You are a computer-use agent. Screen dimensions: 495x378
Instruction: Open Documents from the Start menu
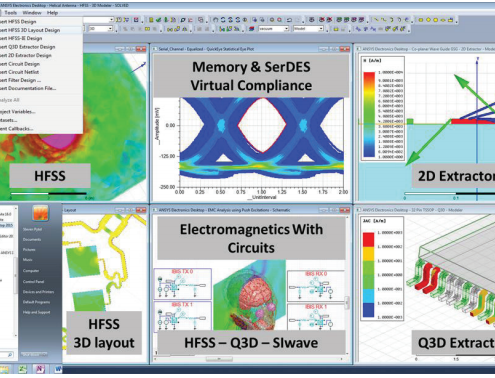pos(32,239)
